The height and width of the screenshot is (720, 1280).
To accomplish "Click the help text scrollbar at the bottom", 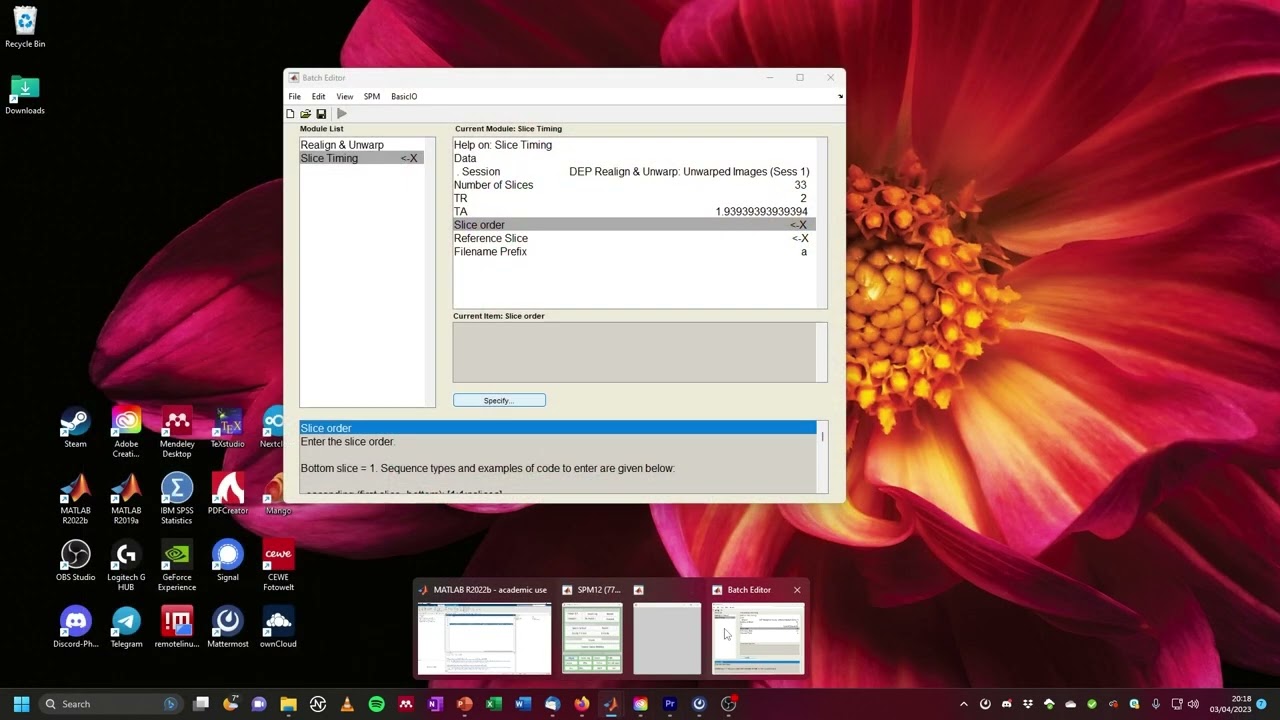I will click(822, 457).
